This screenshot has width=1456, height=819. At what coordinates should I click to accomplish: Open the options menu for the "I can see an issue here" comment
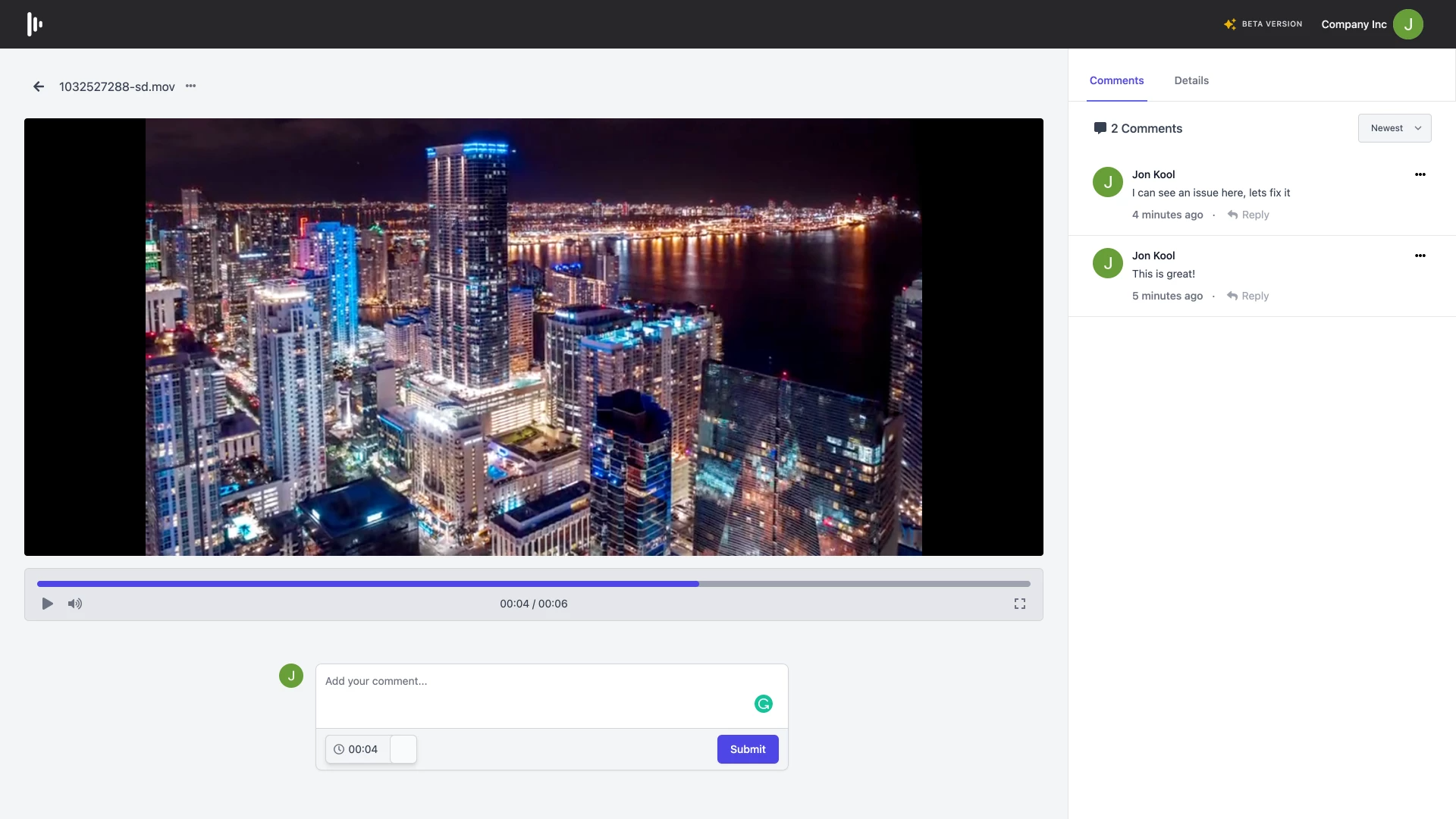pyautogui.click(x=1420, y=174)
